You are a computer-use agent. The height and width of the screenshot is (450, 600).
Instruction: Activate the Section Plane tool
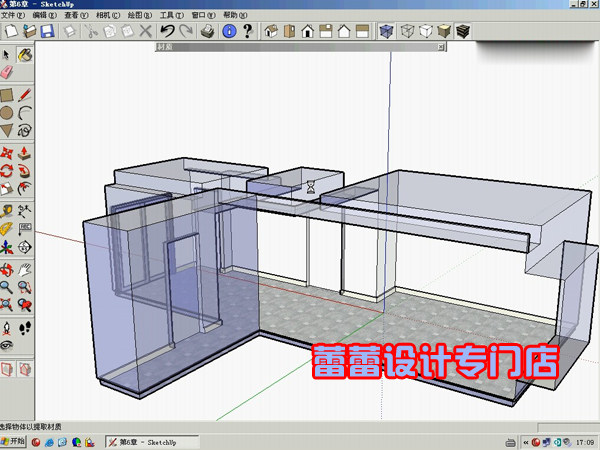(24, 247)
